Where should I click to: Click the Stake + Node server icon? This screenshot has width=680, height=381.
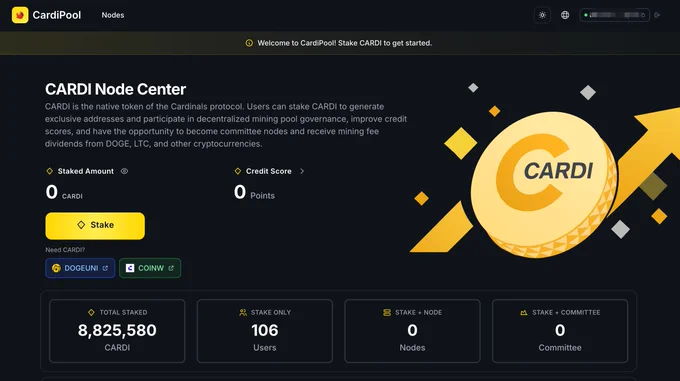(x=387, y=313)
